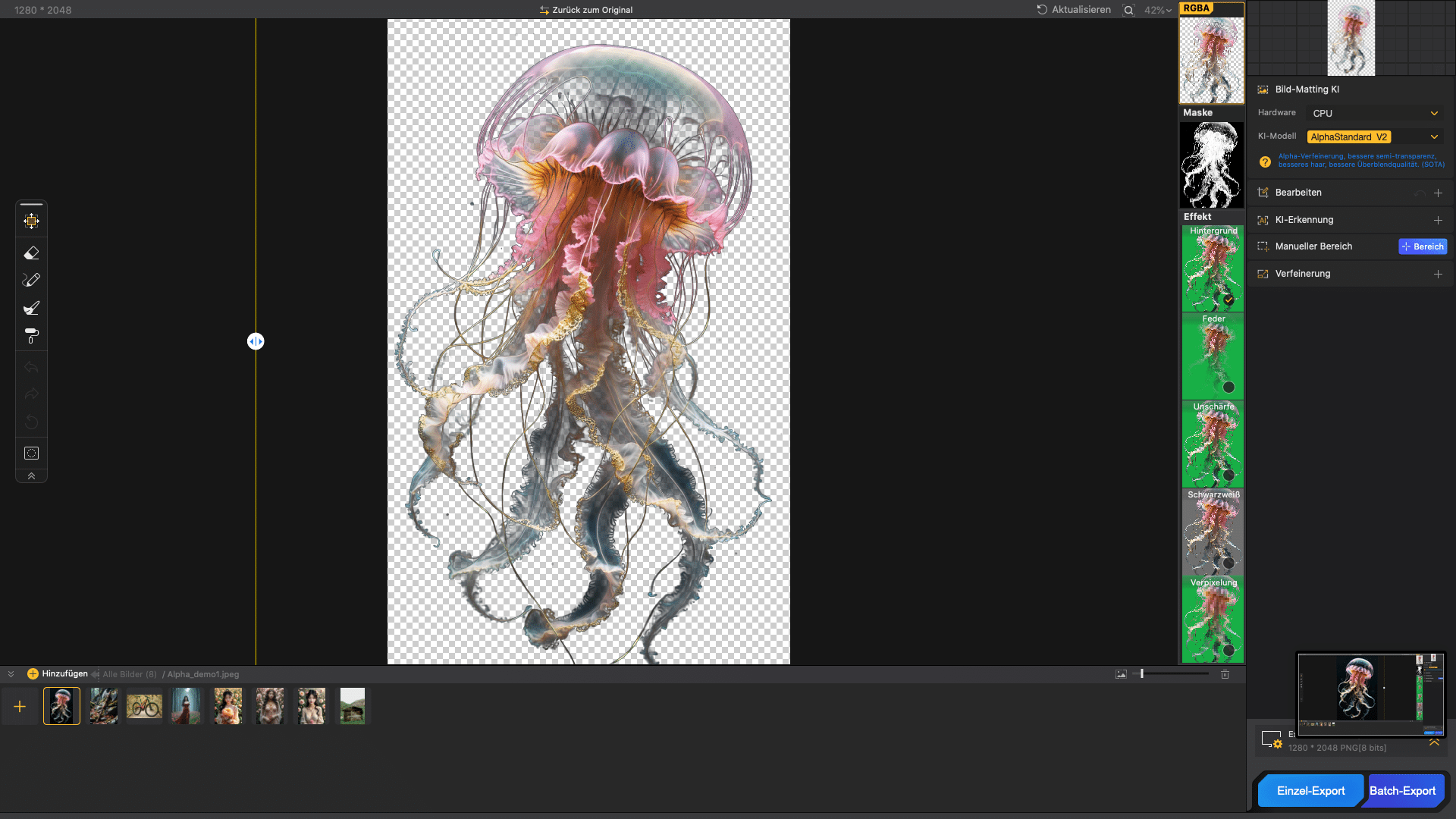
Task: Click the magnifier zoom icon
Action: (x=1128, y=10)
